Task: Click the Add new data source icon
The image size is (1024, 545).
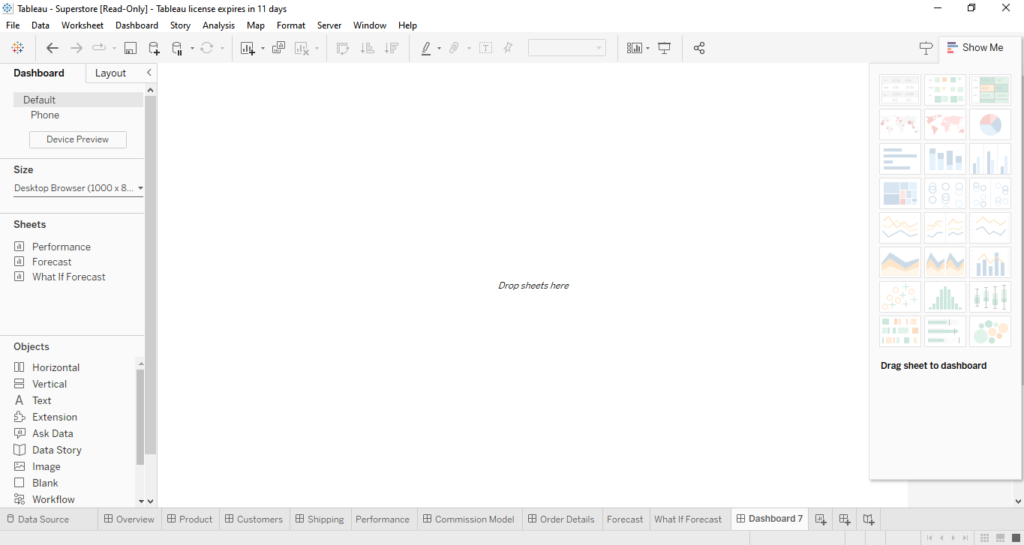Action: tap(154, 48)
